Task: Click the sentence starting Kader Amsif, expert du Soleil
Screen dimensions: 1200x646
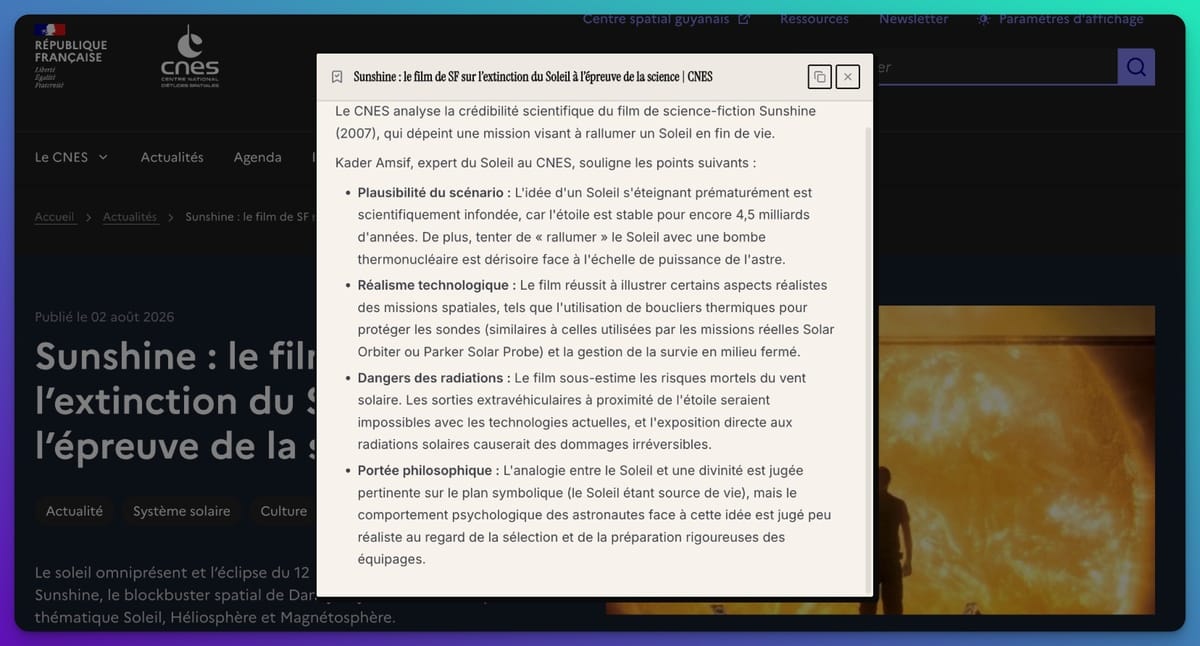Action: pyautogui.click(x=546, y=162)
